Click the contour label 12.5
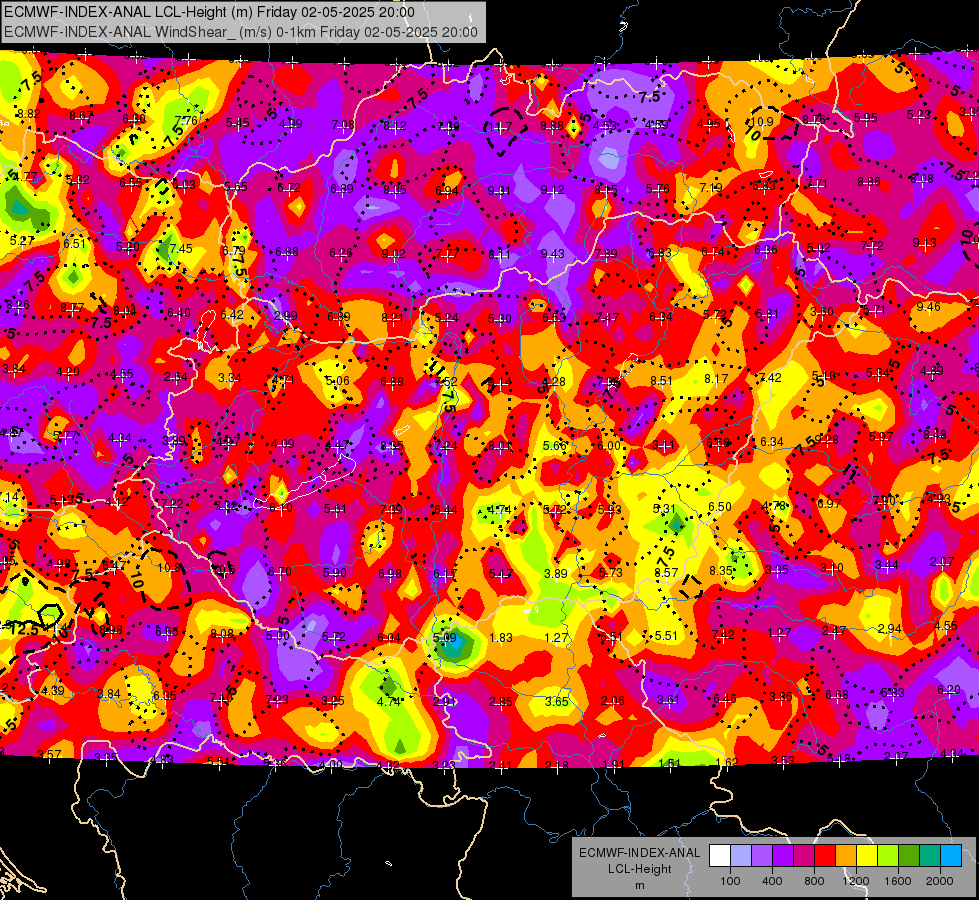 tap(24, 629)
